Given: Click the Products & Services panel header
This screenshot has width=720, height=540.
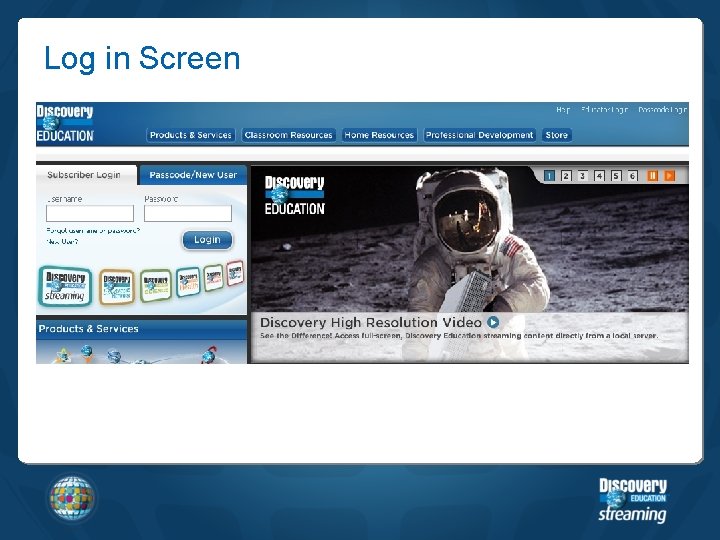Looking at the screenshot, I should (x=141, y=329).
